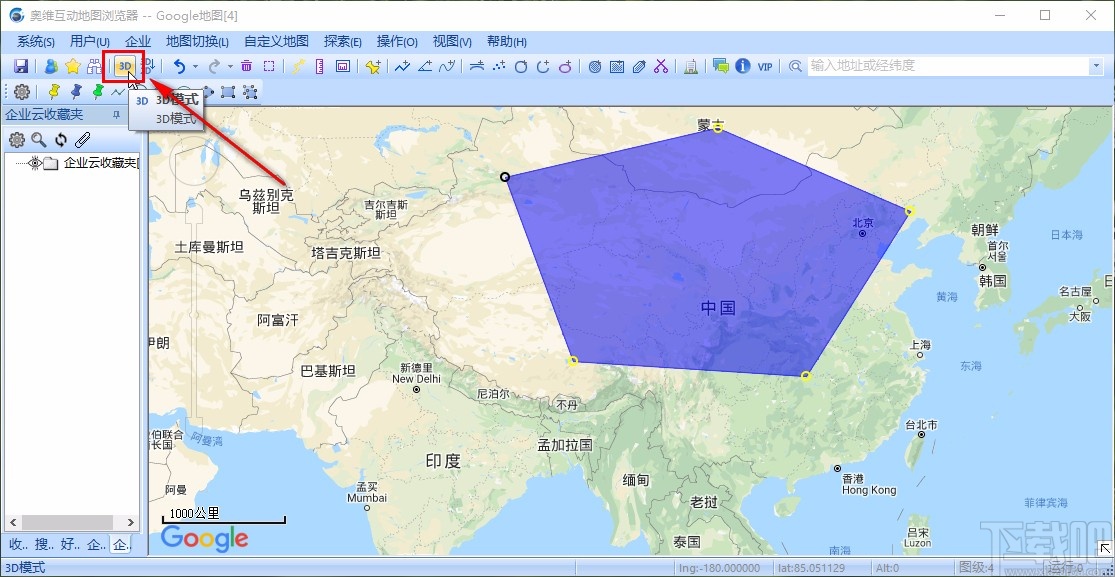Open the user account icon
This screenshot has width=1115, height=577.
(x=51, y=66)
